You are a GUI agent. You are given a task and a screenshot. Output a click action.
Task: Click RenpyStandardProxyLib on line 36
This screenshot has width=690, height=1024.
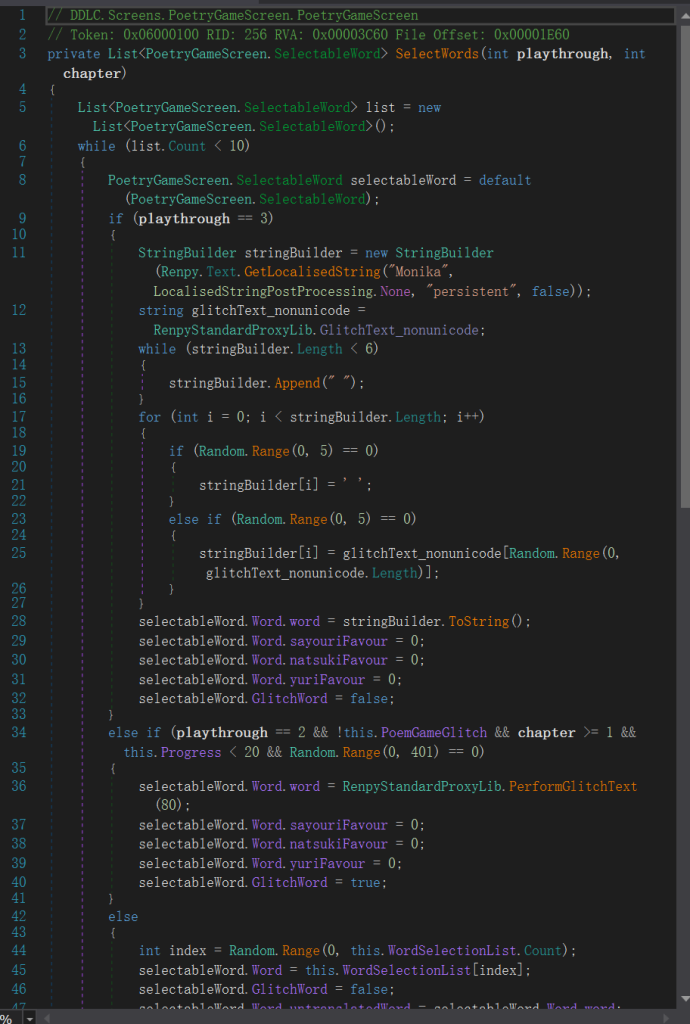(420, 786)
